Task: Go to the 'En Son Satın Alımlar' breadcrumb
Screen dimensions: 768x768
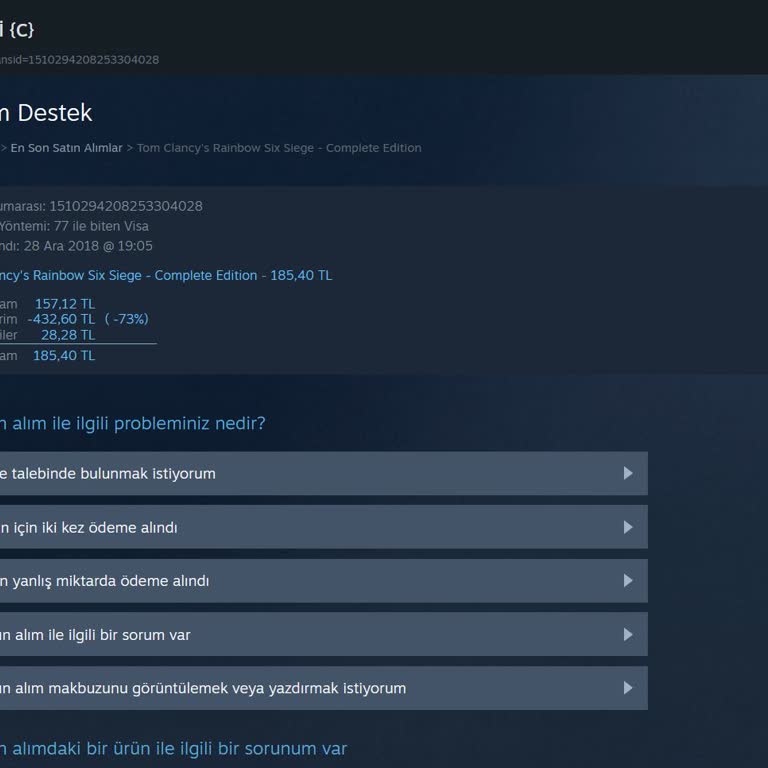Action: tap(66, 148)
